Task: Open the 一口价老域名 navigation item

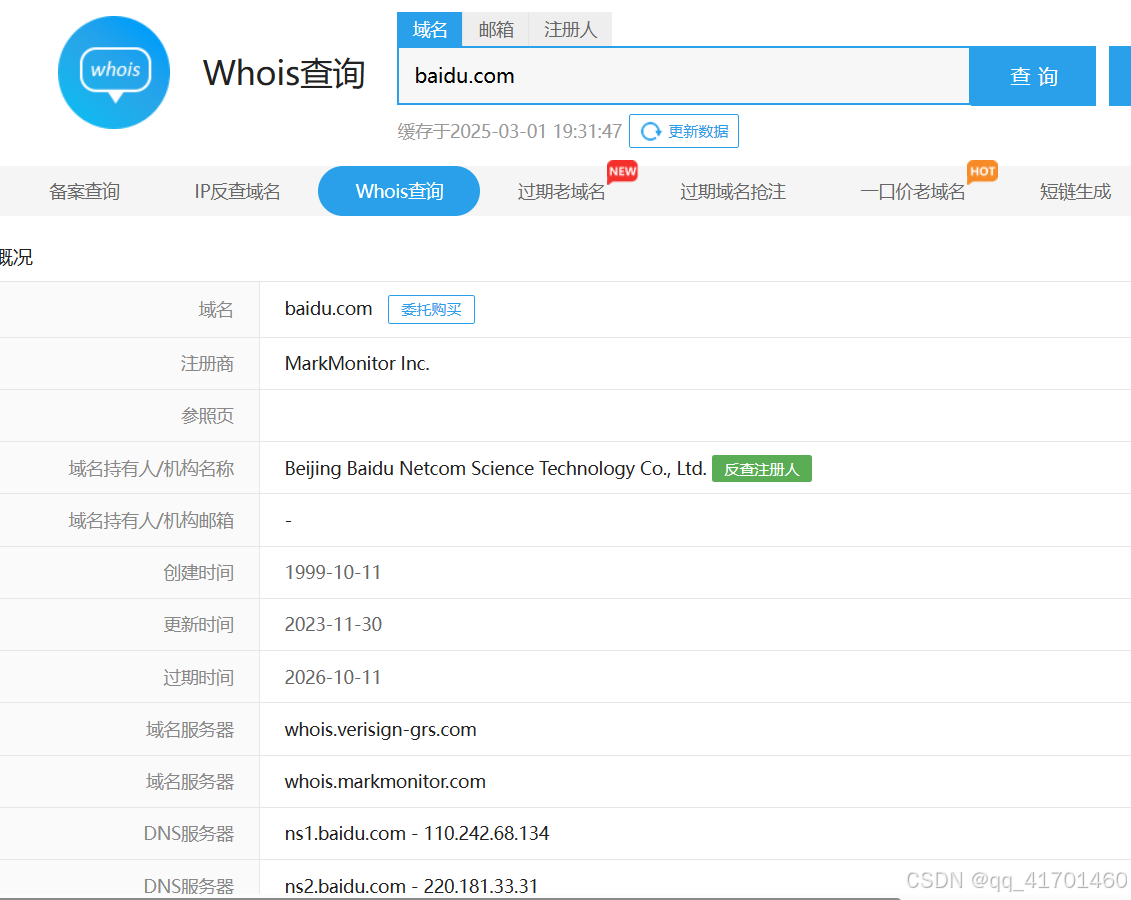Action: pyautogui.click(x=912, y=192)
